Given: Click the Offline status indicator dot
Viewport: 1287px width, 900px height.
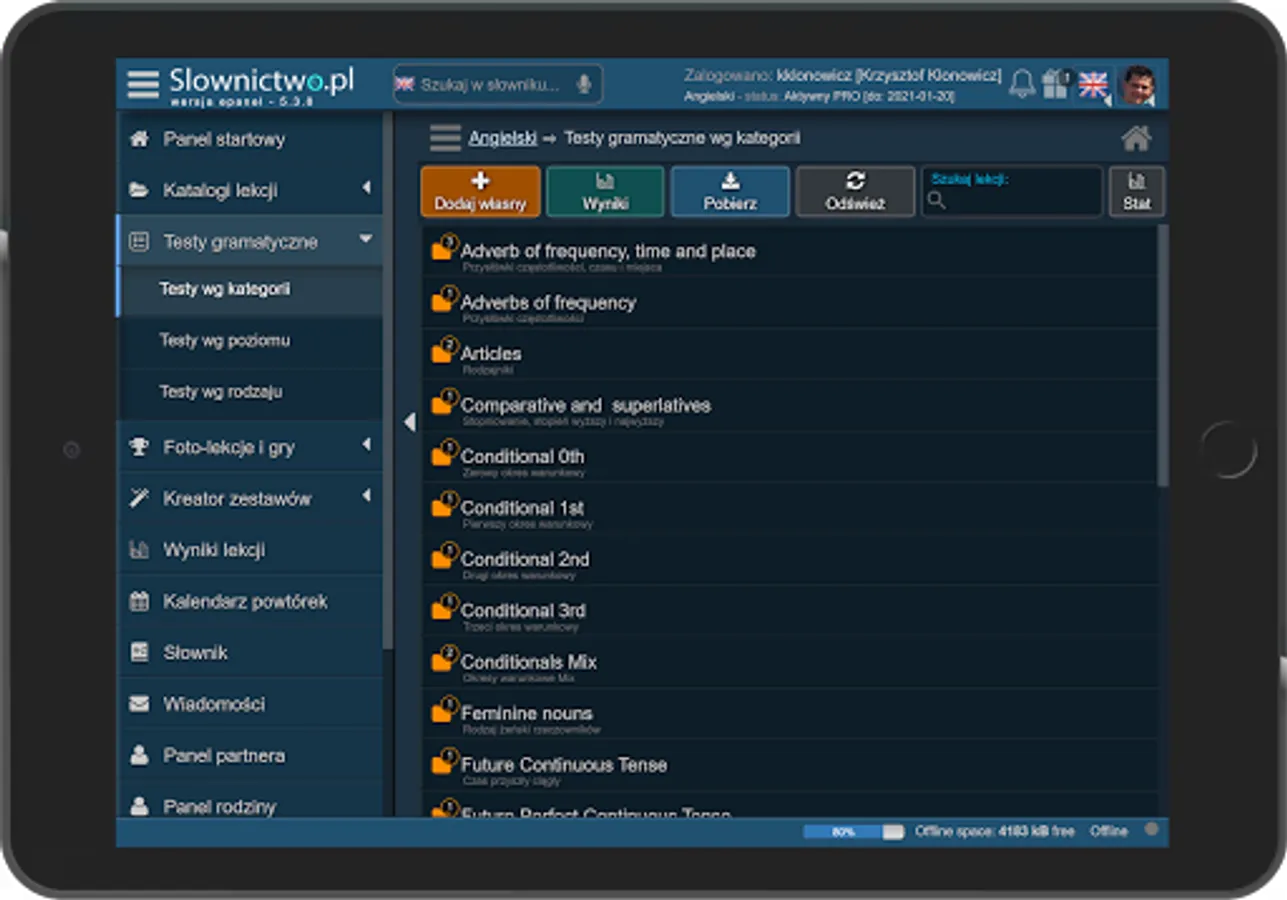Looking at the screenshot, I should click(x=1152, y=829).
